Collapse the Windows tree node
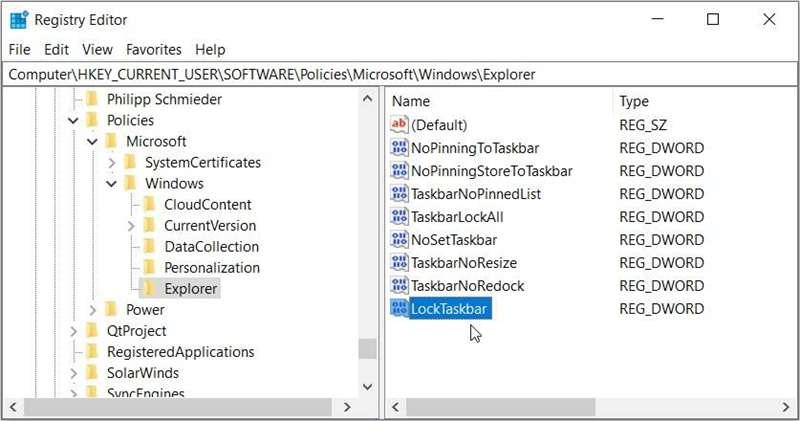The image size is (800, 421). click(x=112, y=184)
